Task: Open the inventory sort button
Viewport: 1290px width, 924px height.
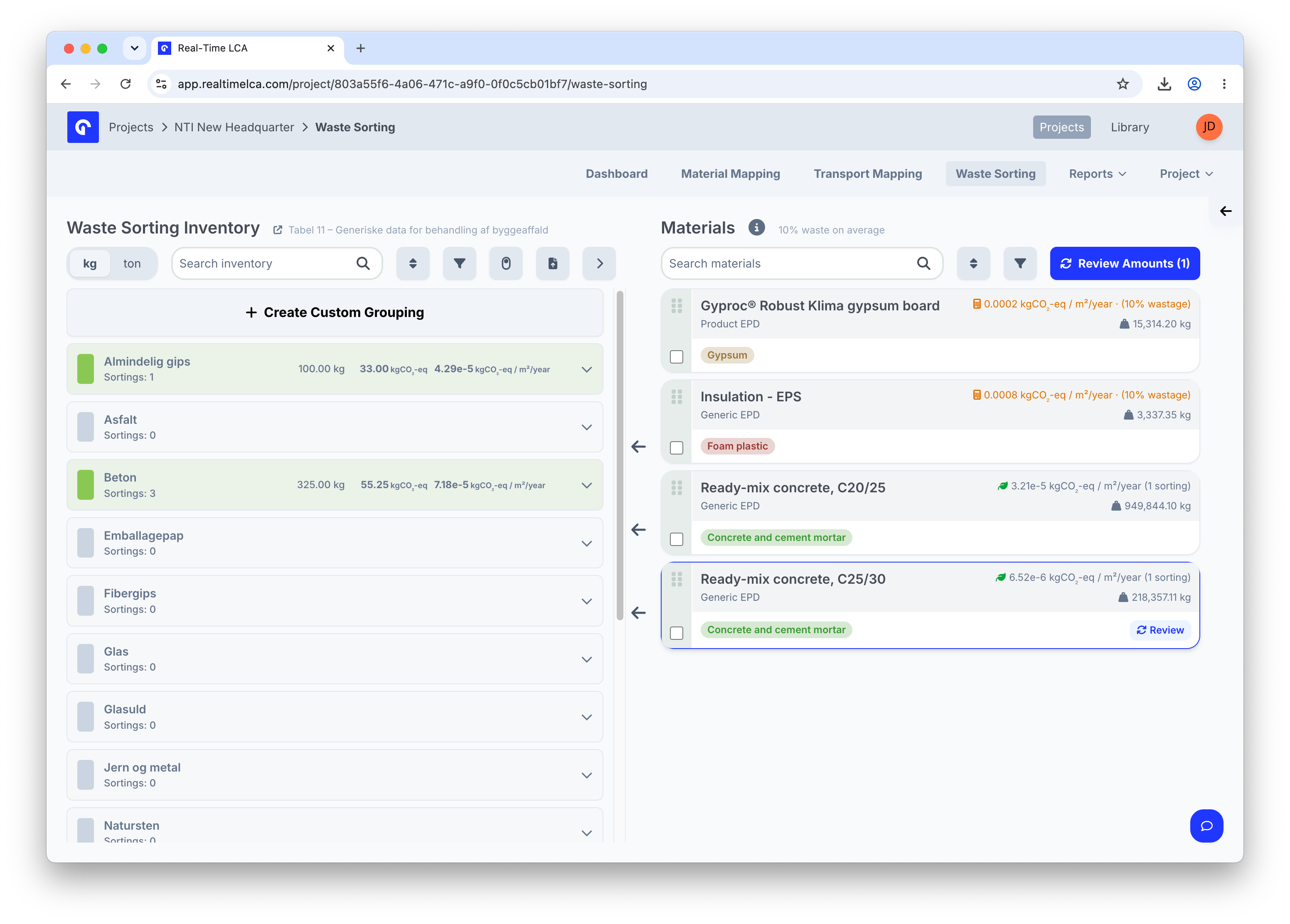Action: coord(412,263)
